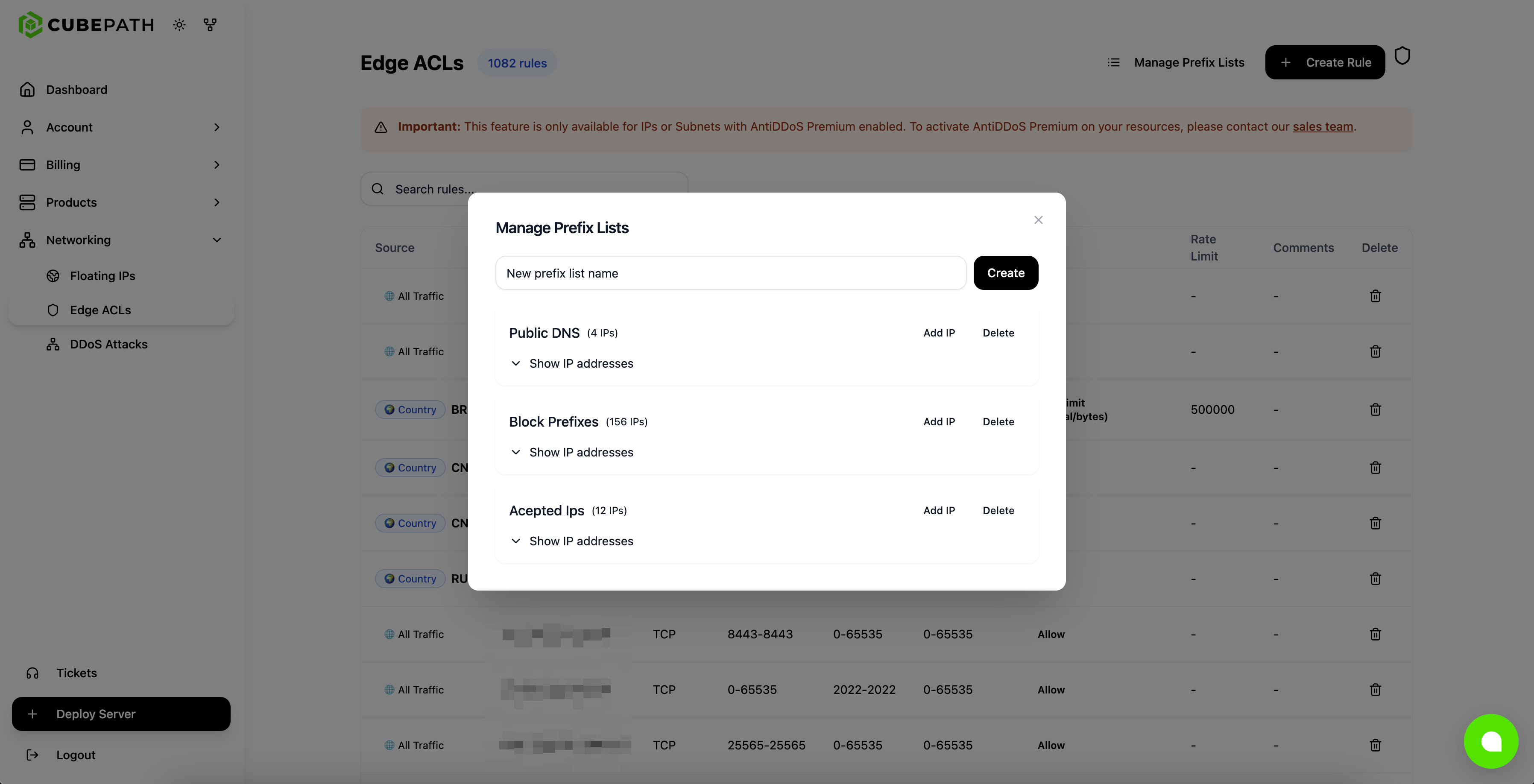Click the shield icon next to Create Rule
Image resolution: width=1534 pixels, height=784 pixels.
coord(1402,56)
